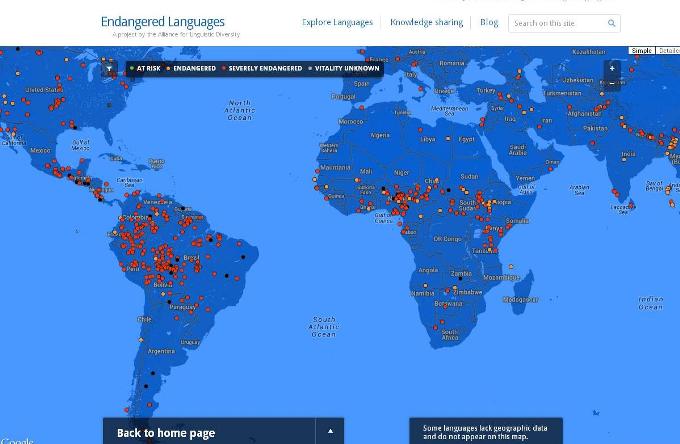Click the Pakistan map label
The height and width of the screenshot is (444, 680).
click(x=595, y=128)
